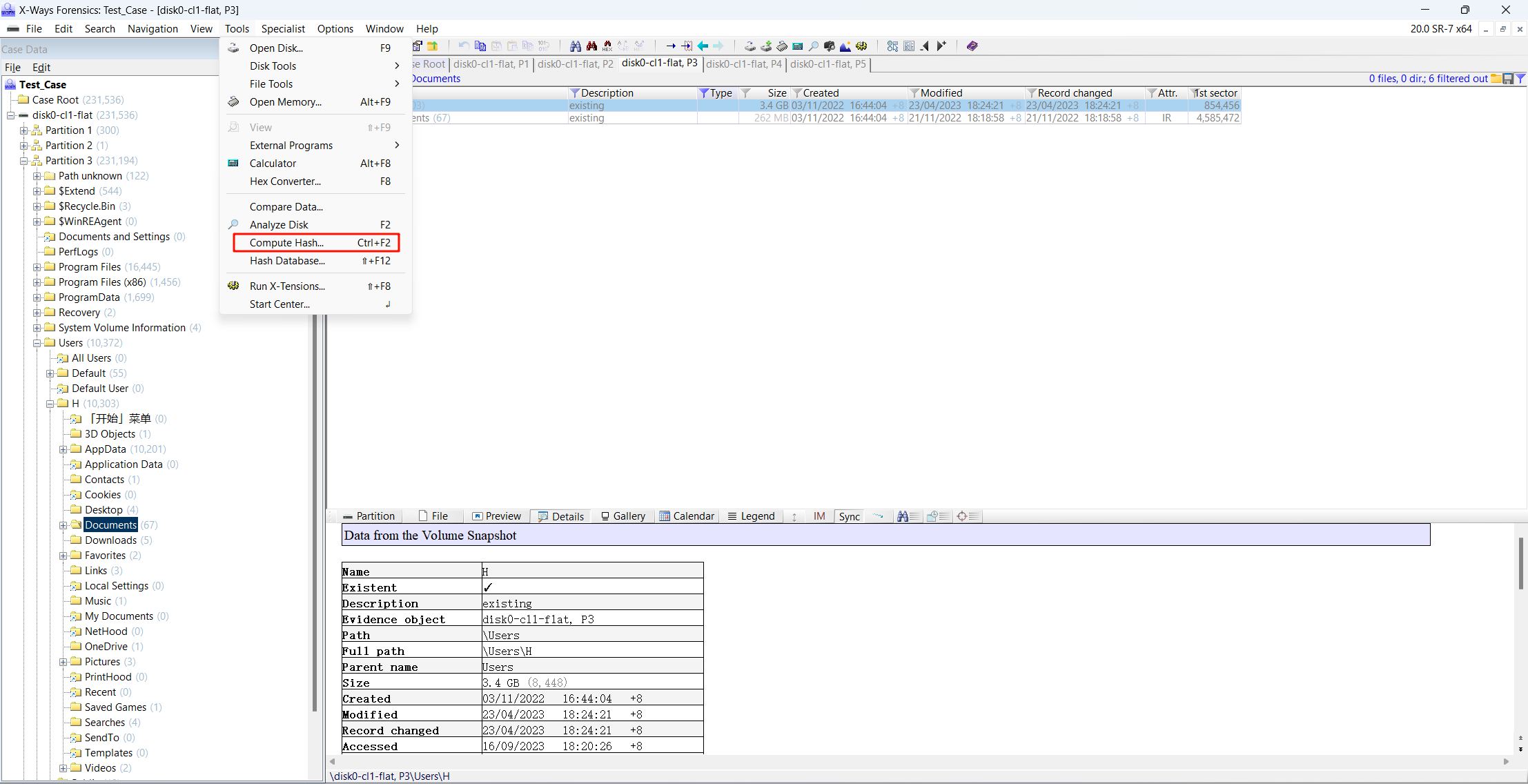Viewport: 1528px width, 784px height.
Task: Click the crosshair list icon in mode bar
Action: [968, 516]
